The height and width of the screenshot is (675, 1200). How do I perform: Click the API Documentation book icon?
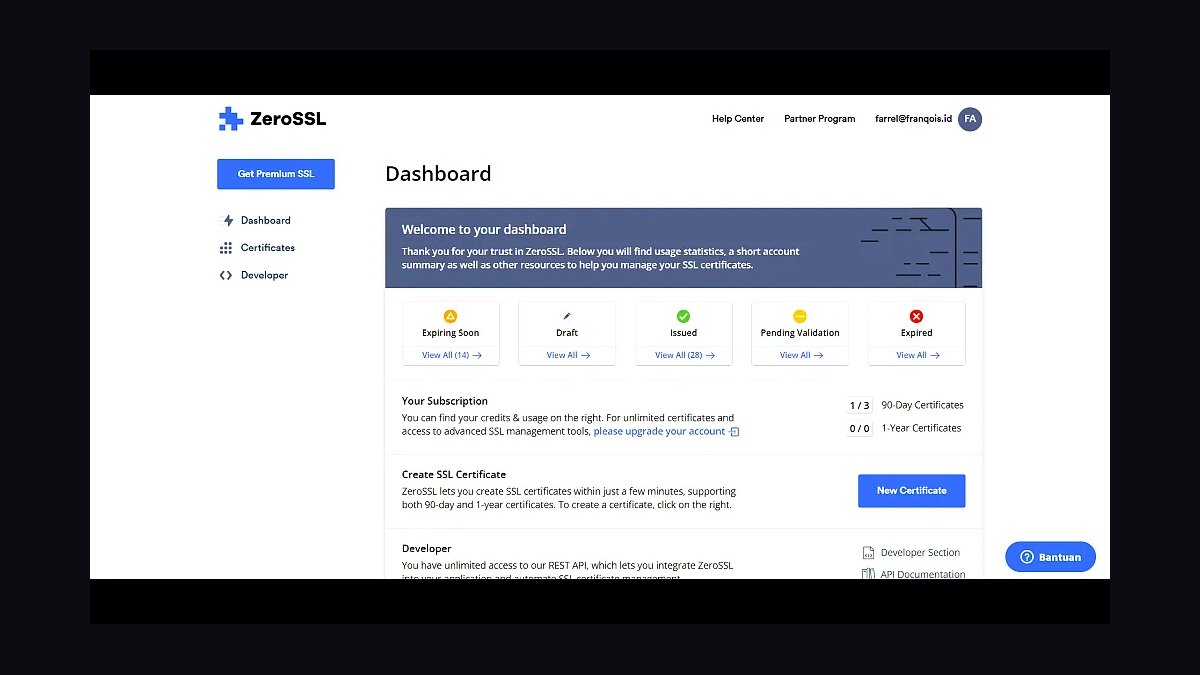click(868, 574)
